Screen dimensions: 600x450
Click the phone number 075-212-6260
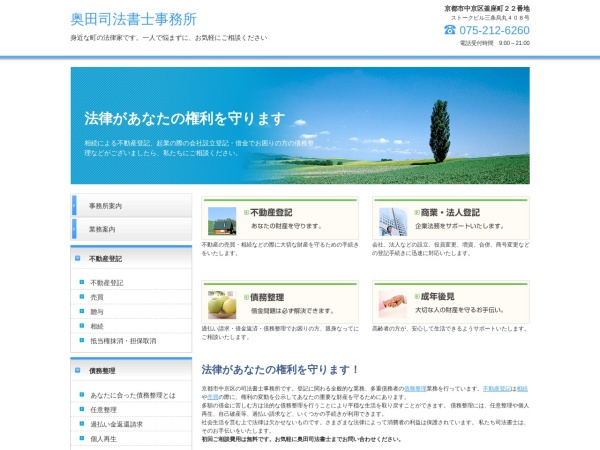pos(494,30)
